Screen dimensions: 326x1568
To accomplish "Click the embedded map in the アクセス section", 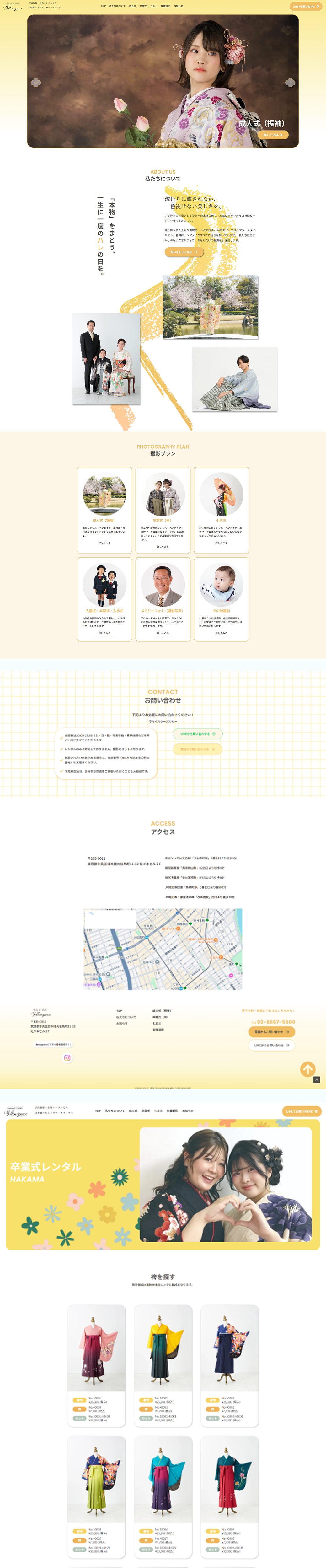I will (x=163, y=949).
